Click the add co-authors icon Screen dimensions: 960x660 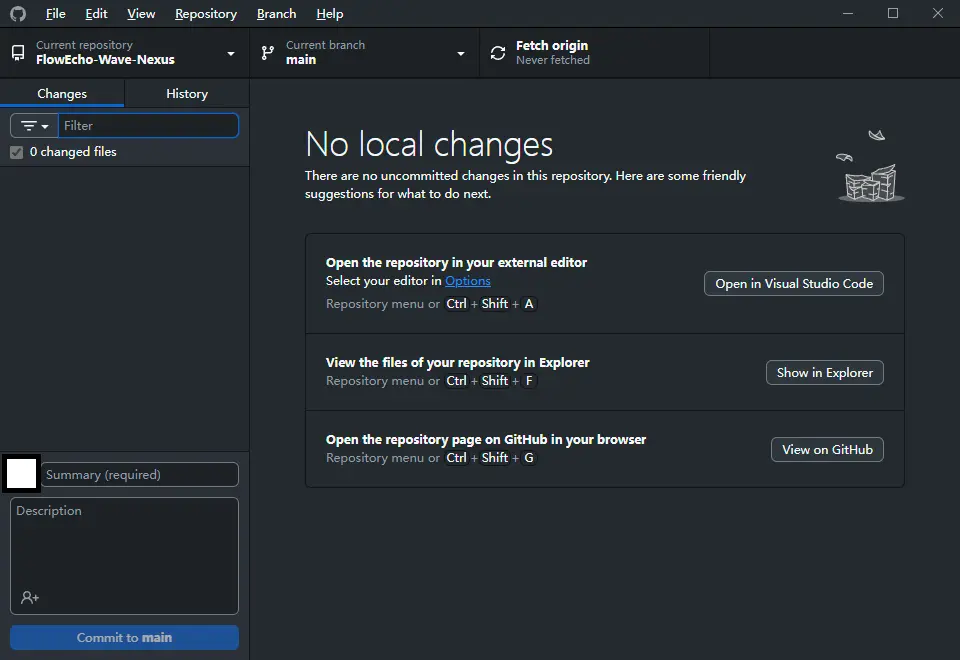coord(30,597)
